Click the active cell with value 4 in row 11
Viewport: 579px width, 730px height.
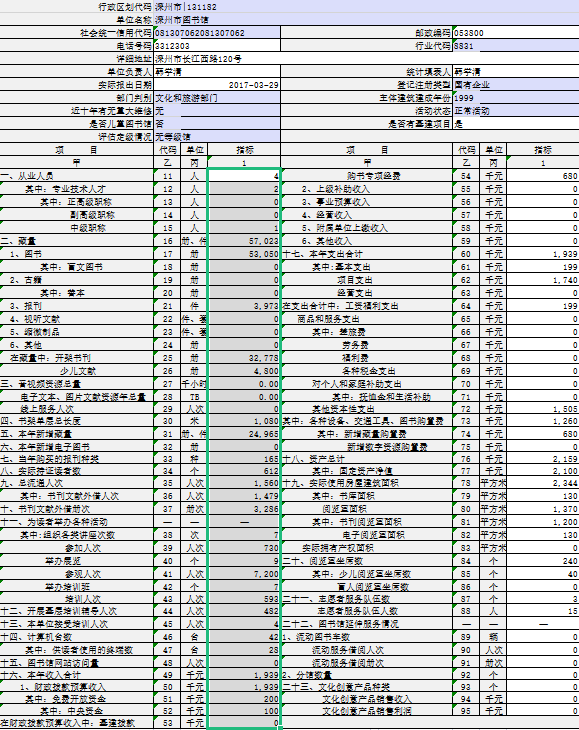[x=244, y=176]
